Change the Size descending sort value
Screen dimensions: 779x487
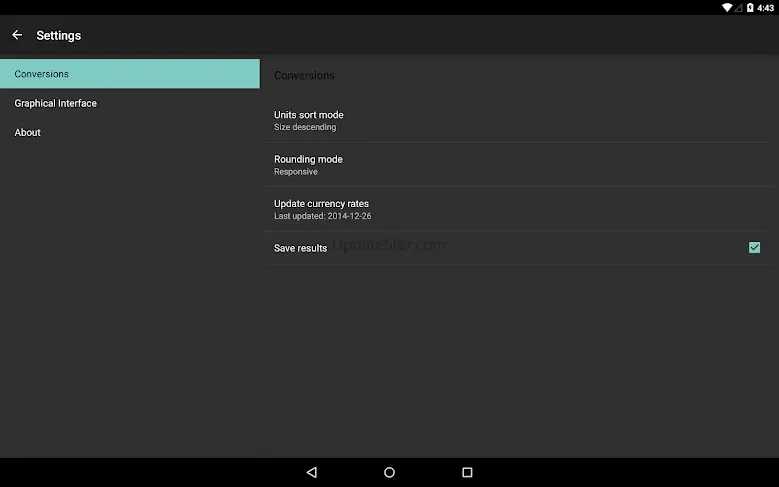(x=305, y=127)
